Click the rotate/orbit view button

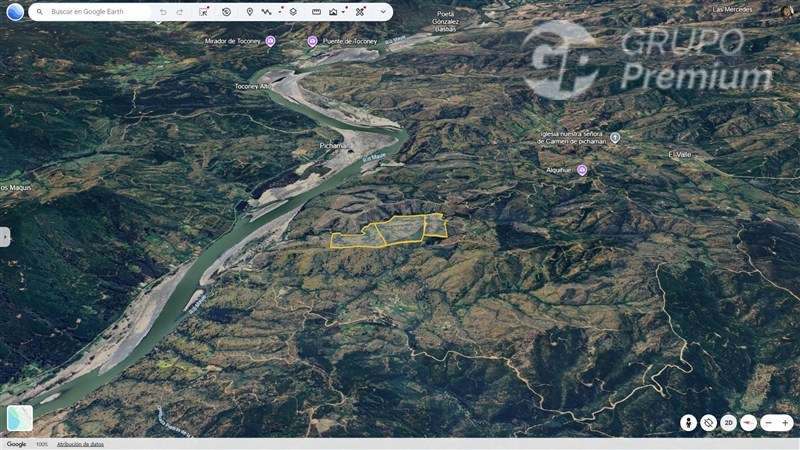[x=708, y=423]
